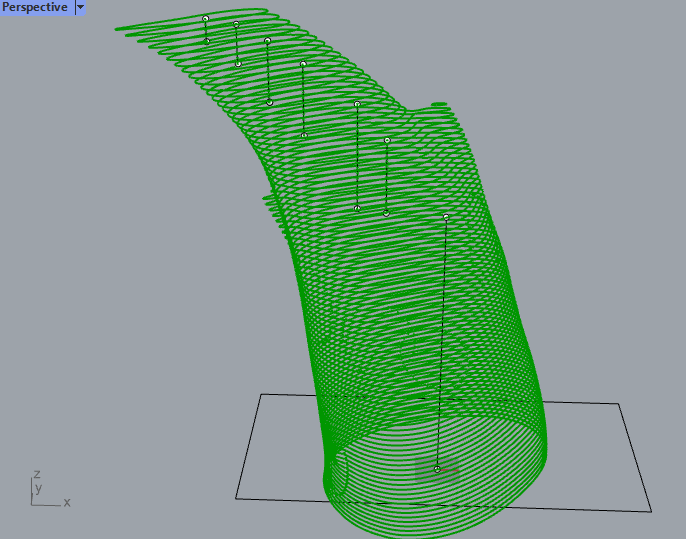Click the Perspective viewport title label
Image resolution: width=686 pixels, height=539 pixels.
point(35,7)
